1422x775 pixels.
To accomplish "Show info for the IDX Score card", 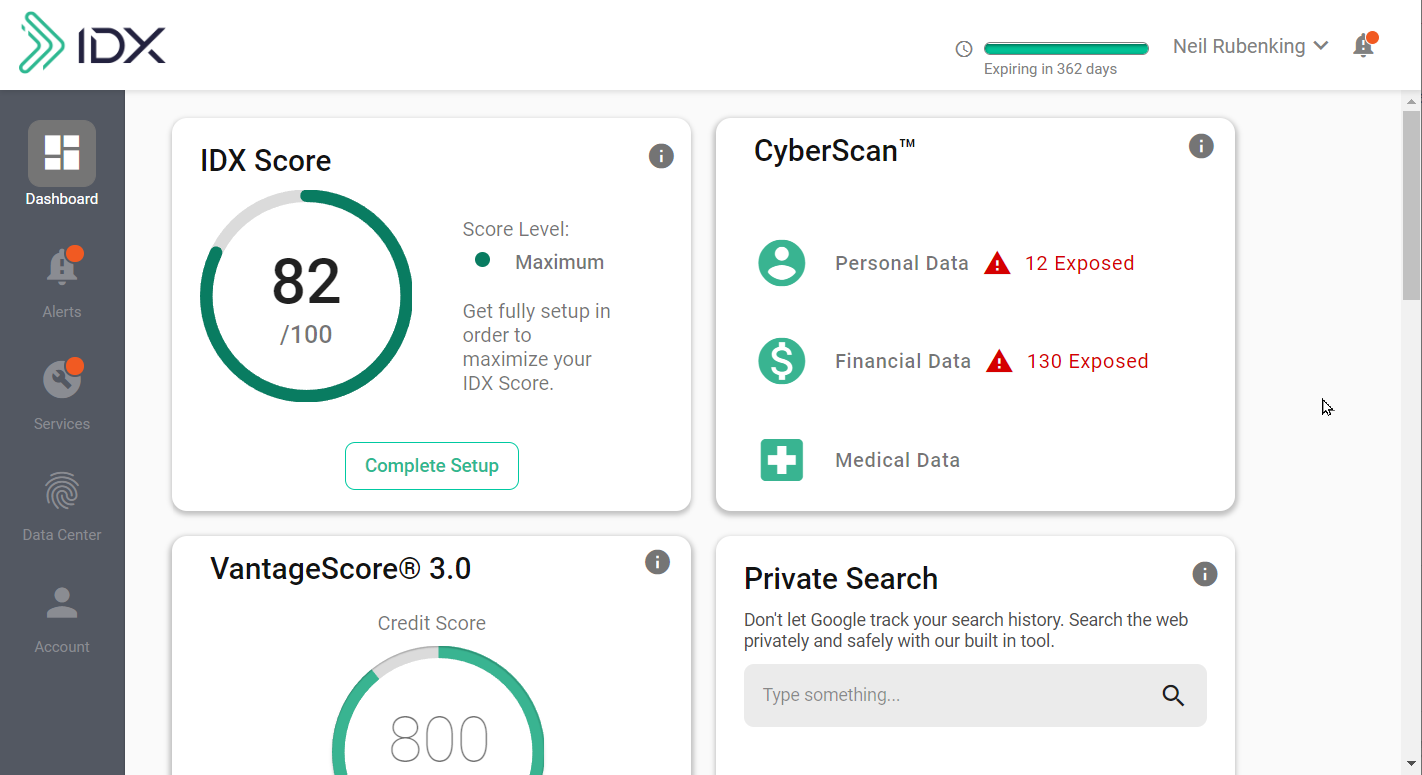I will [661, 156].
